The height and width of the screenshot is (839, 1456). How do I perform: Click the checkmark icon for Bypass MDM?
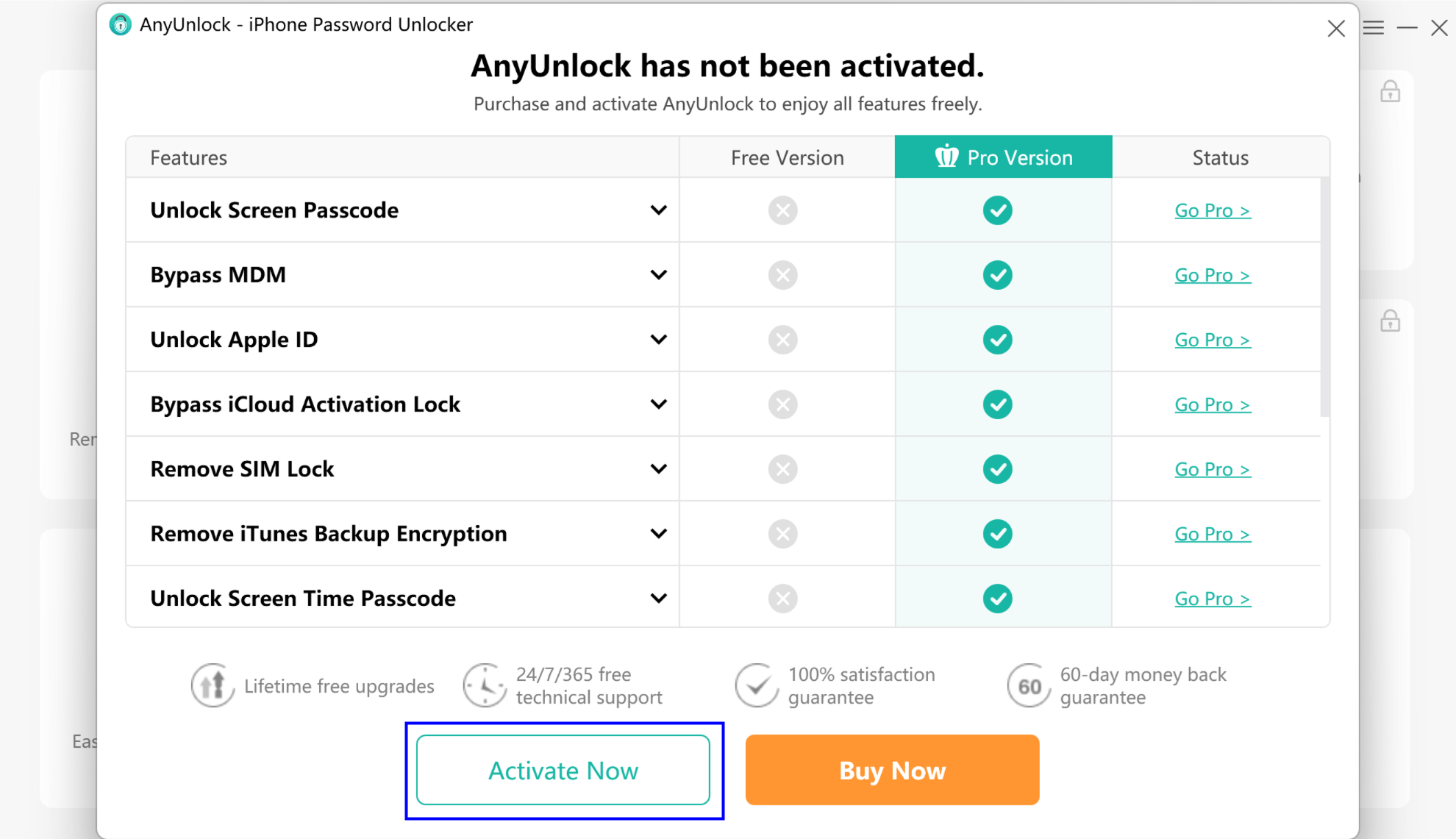pos(997,274)
